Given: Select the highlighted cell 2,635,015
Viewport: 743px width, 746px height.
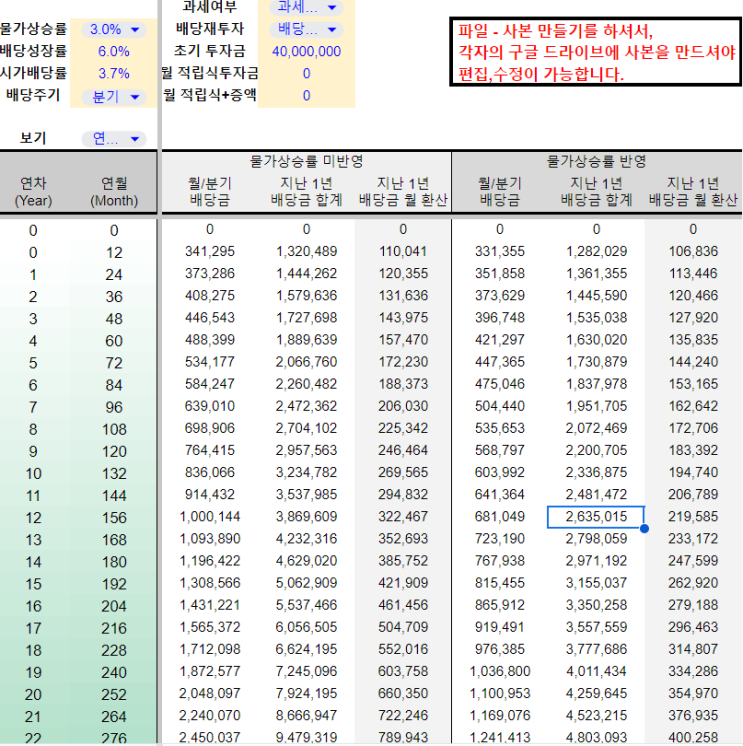Looking at the screenshot, I should pyautogui.click(x=596, y=517).
